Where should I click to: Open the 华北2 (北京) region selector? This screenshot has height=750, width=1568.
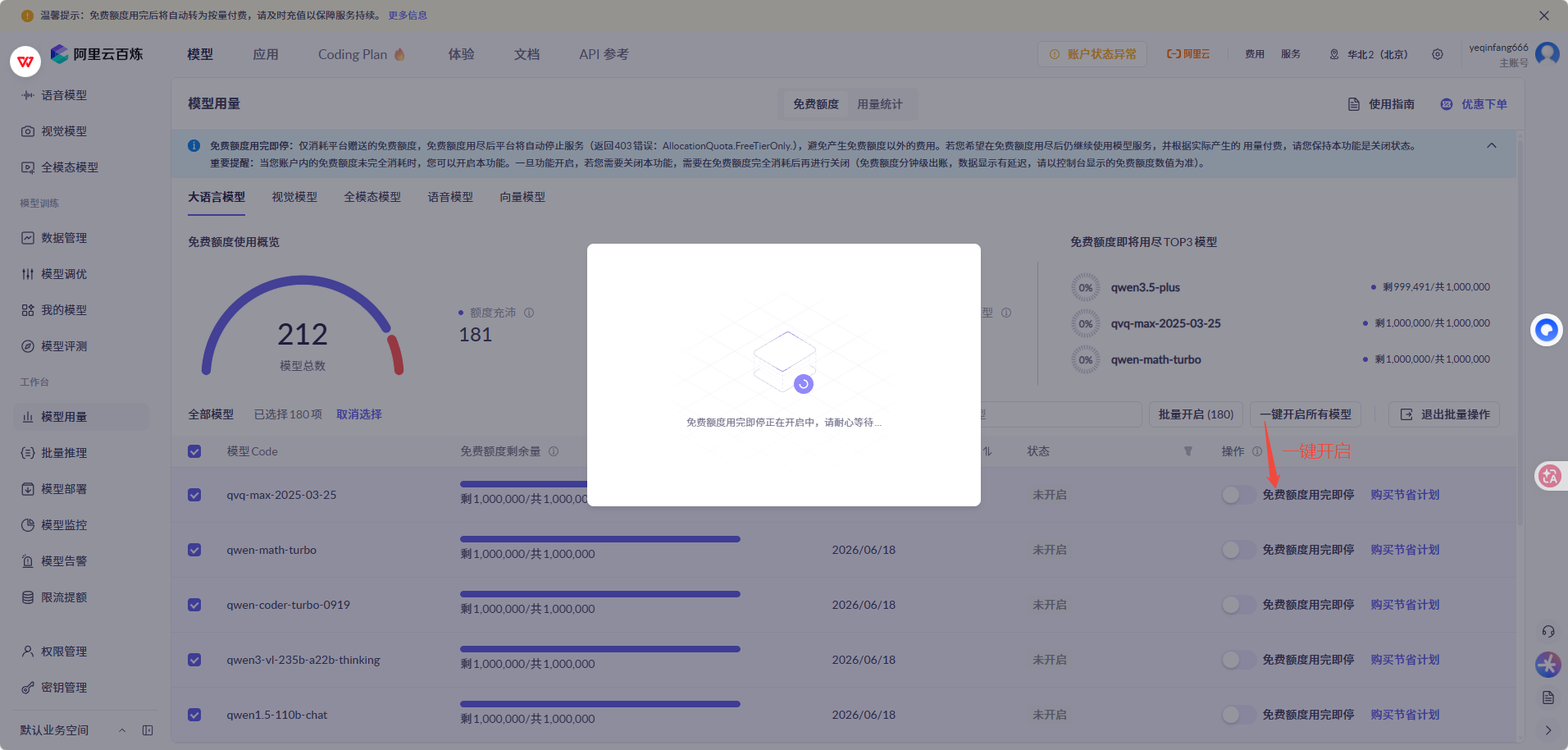coord(1368,54)
